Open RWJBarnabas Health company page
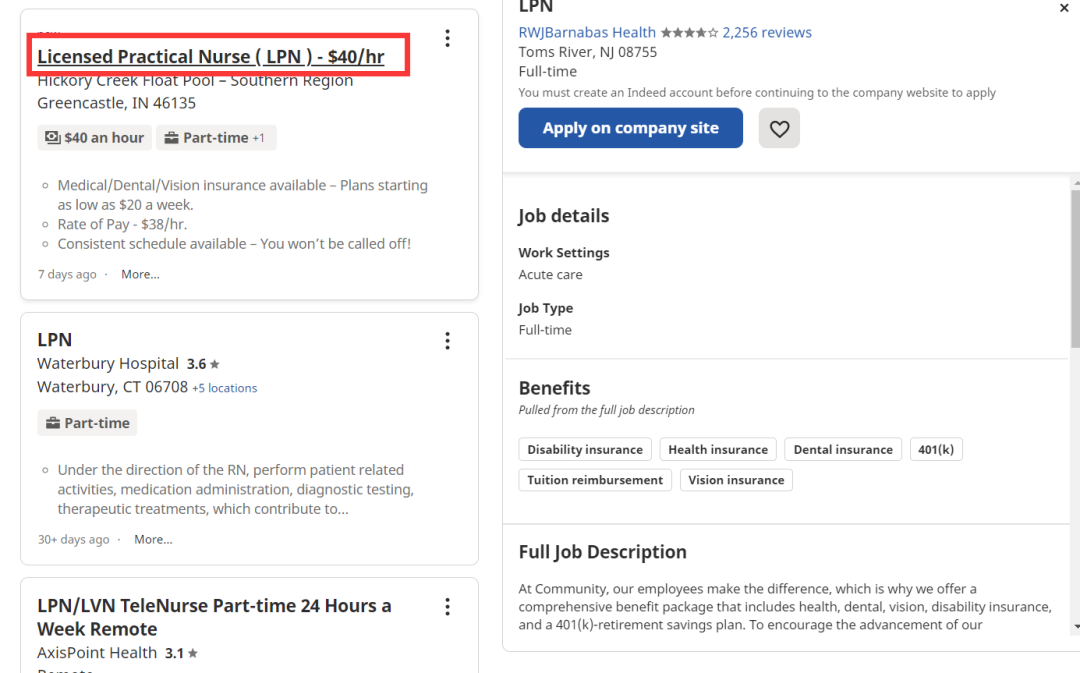The height and width of the screenshot is (673, 1080). pyautogui.click(x=587, y=32)
